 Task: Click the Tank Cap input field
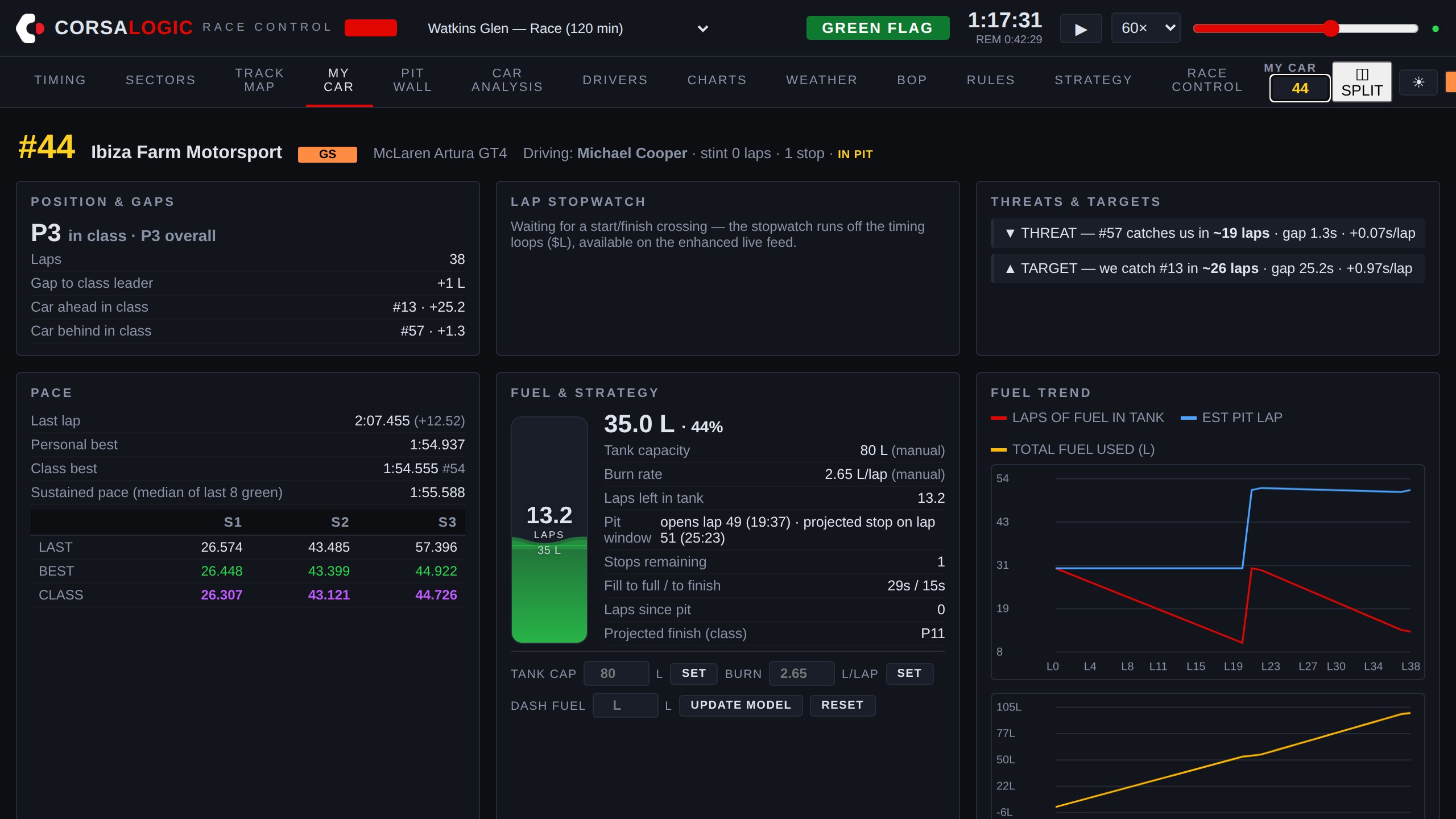pyautogui.click(x=617, y=673)
